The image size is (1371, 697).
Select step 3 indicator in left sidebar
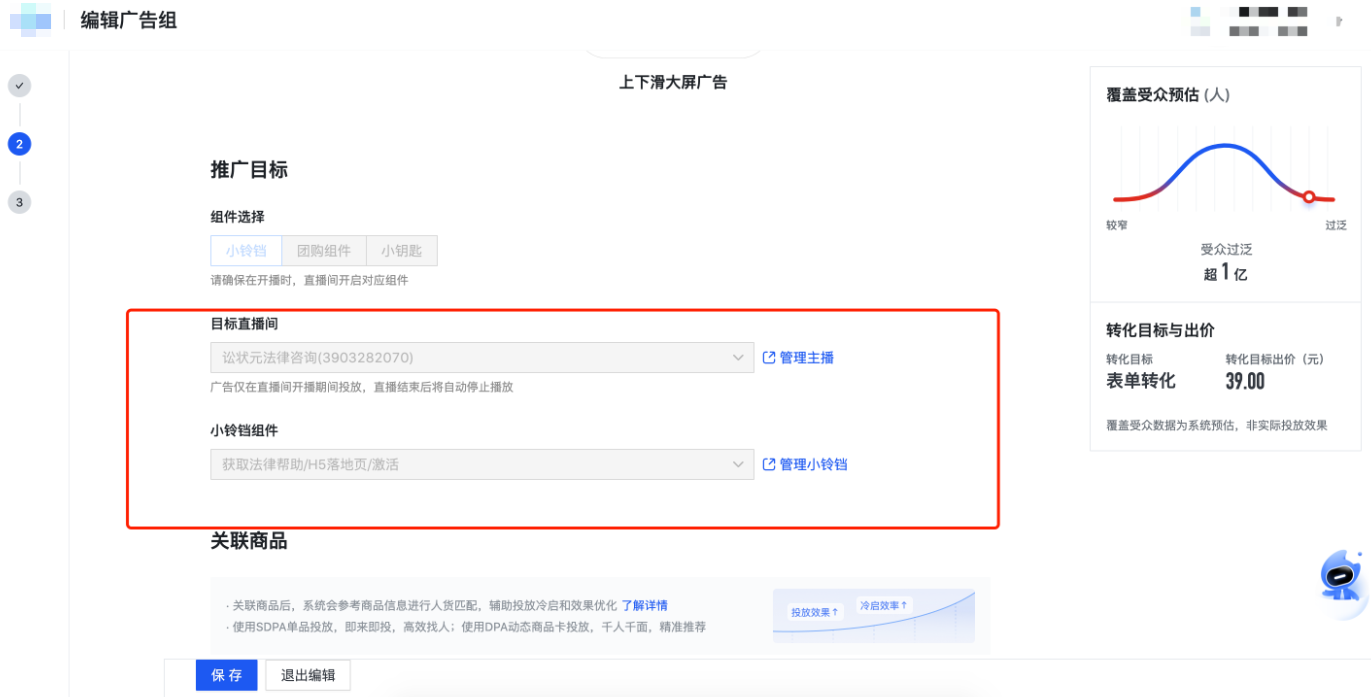coord(20,201)
